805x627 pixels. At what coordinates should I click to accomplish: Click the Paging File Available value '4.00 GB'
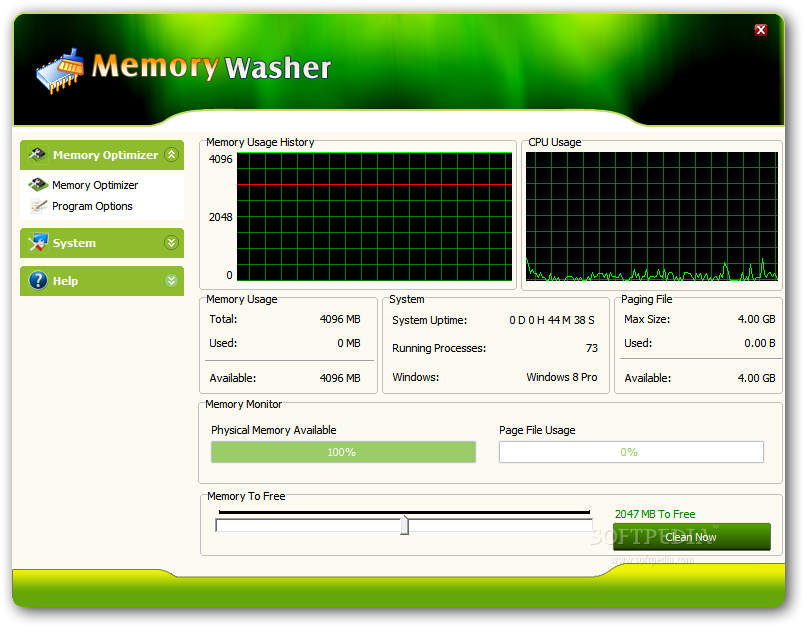(x=756, y=378)
